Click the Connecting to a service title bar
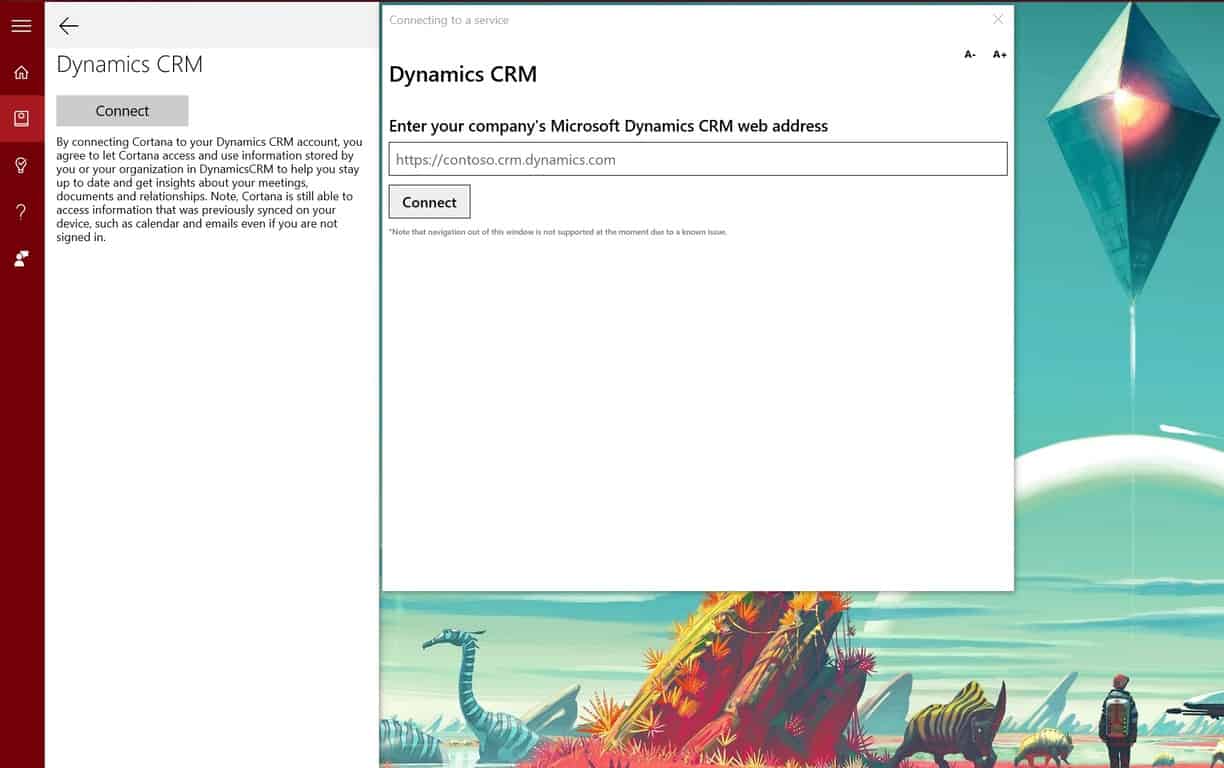 pyautogui.click(x=449, y=19)
